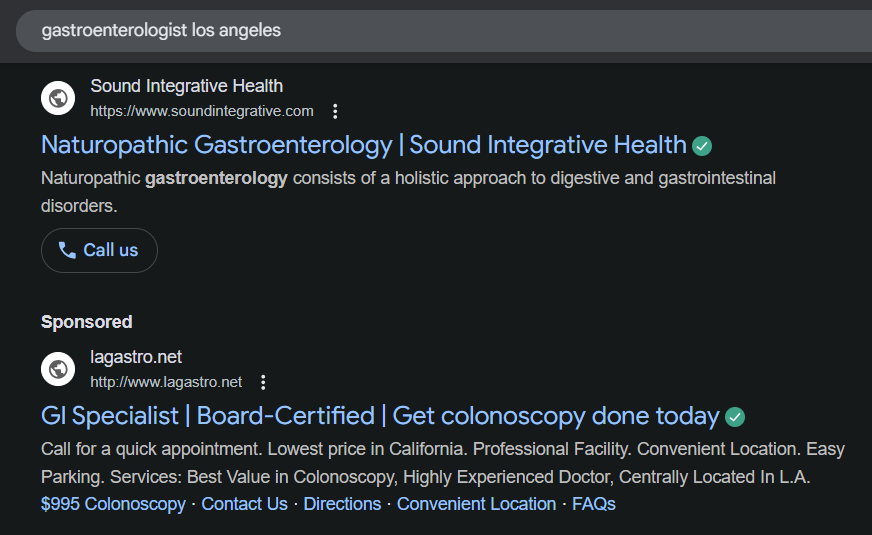This screenshot has width=872, height=535.
Task: Open three-dot menu beside lagastro.net URL
Action: click(x=263, y=382)
